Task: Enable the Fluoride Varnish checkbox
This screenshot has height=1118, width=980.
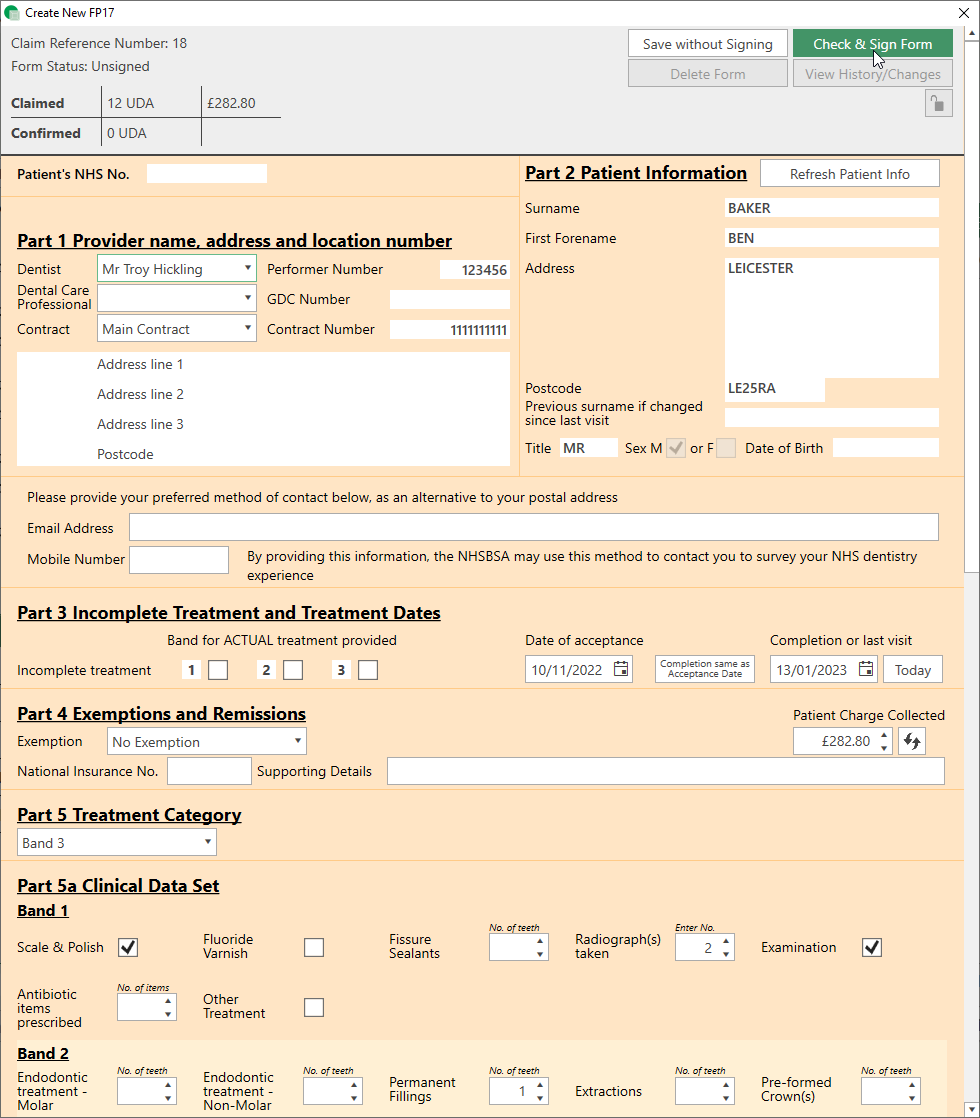Action: [x=314, y=947]
